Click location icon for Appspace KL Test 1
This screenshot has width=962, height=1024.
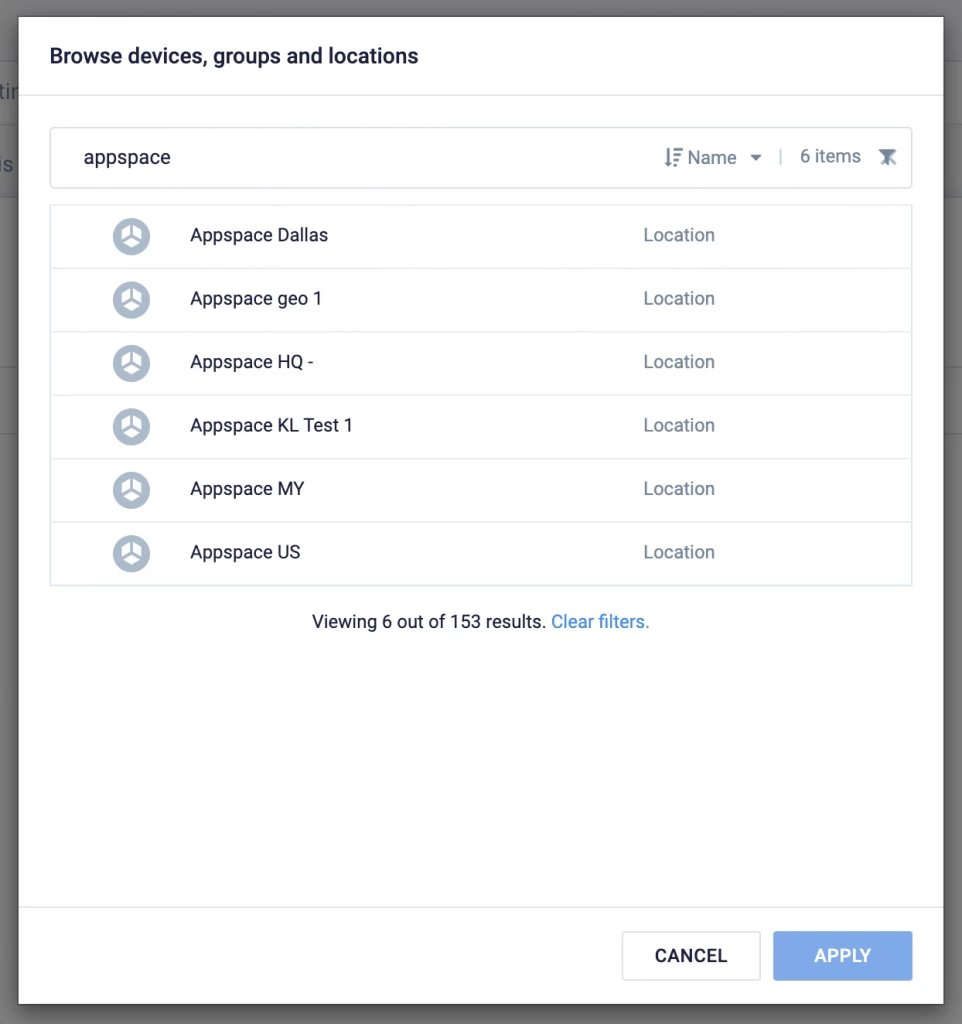click(x=131, y=426)
